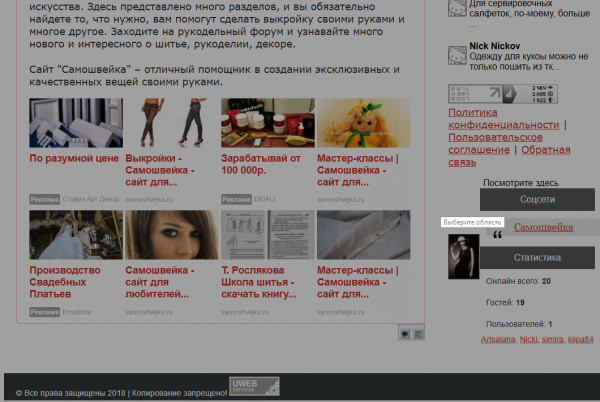Image resolution: width=600 pixels, height=402 pixels.
Task: Click the 'Онлайн всего: 20' line
Action: coord(518,281)
